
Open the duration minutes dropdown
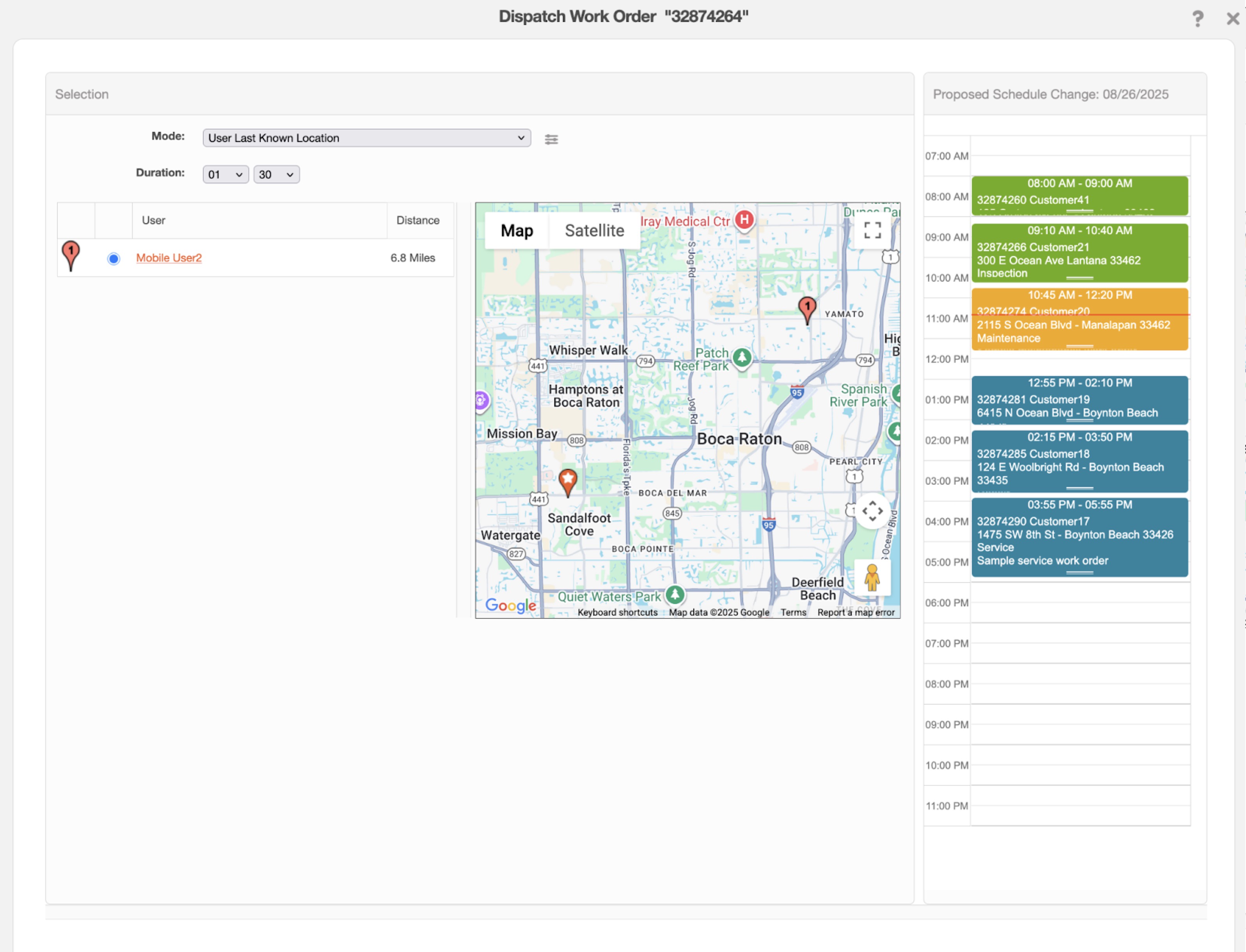[x=276, y=174]
